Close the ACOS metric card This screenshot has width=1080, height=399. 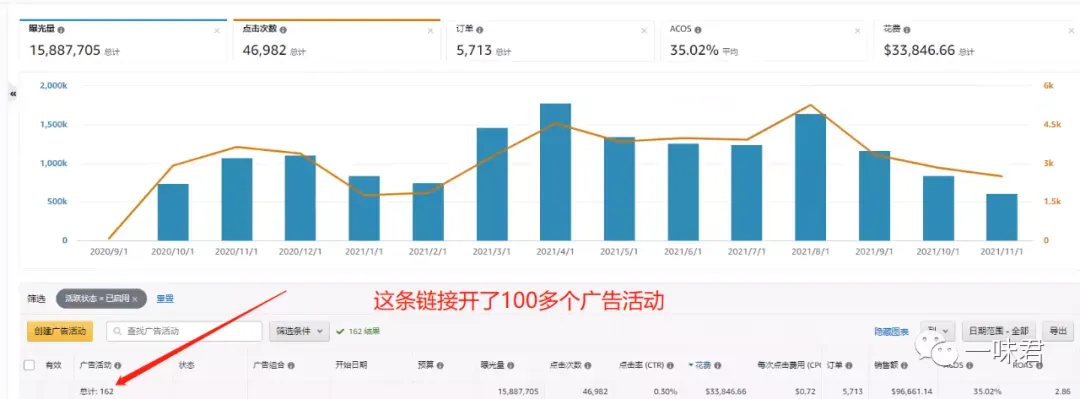(858, 31)
